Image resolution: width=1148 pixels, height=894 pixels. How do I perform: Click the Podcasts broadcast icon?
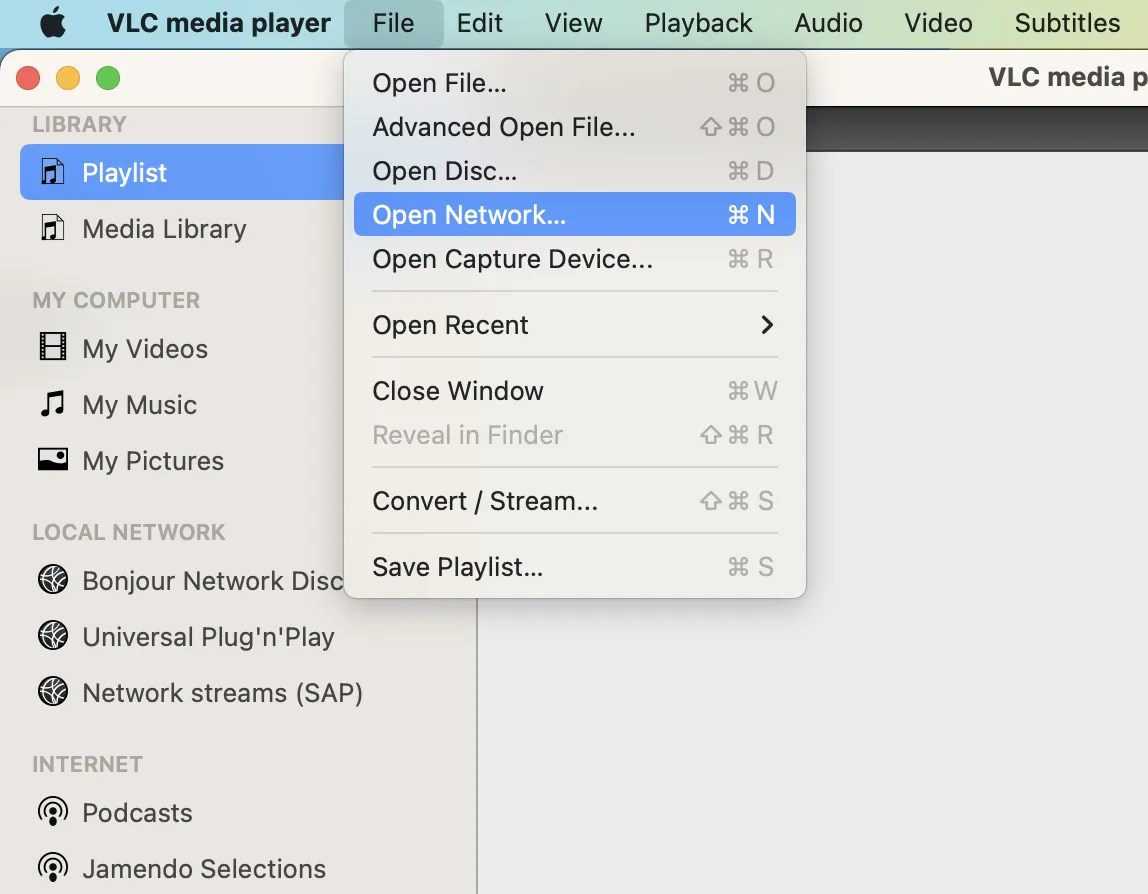click(53, 811)
